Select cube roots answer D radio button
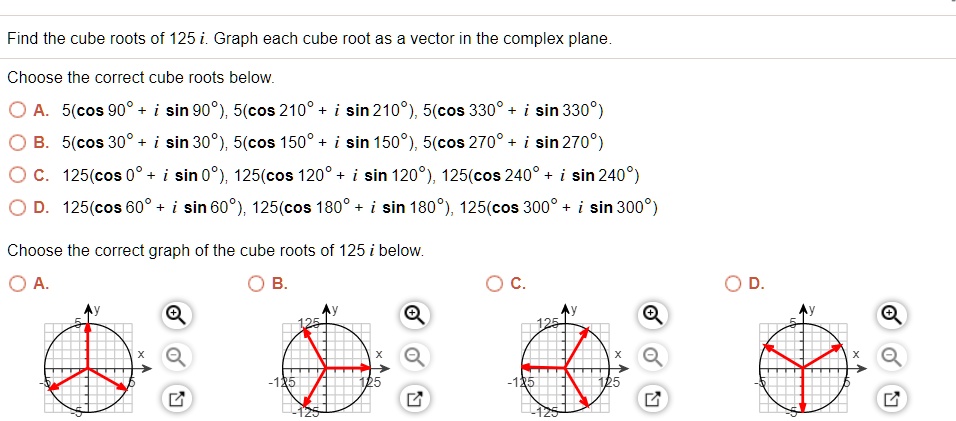 pos(17,208)
